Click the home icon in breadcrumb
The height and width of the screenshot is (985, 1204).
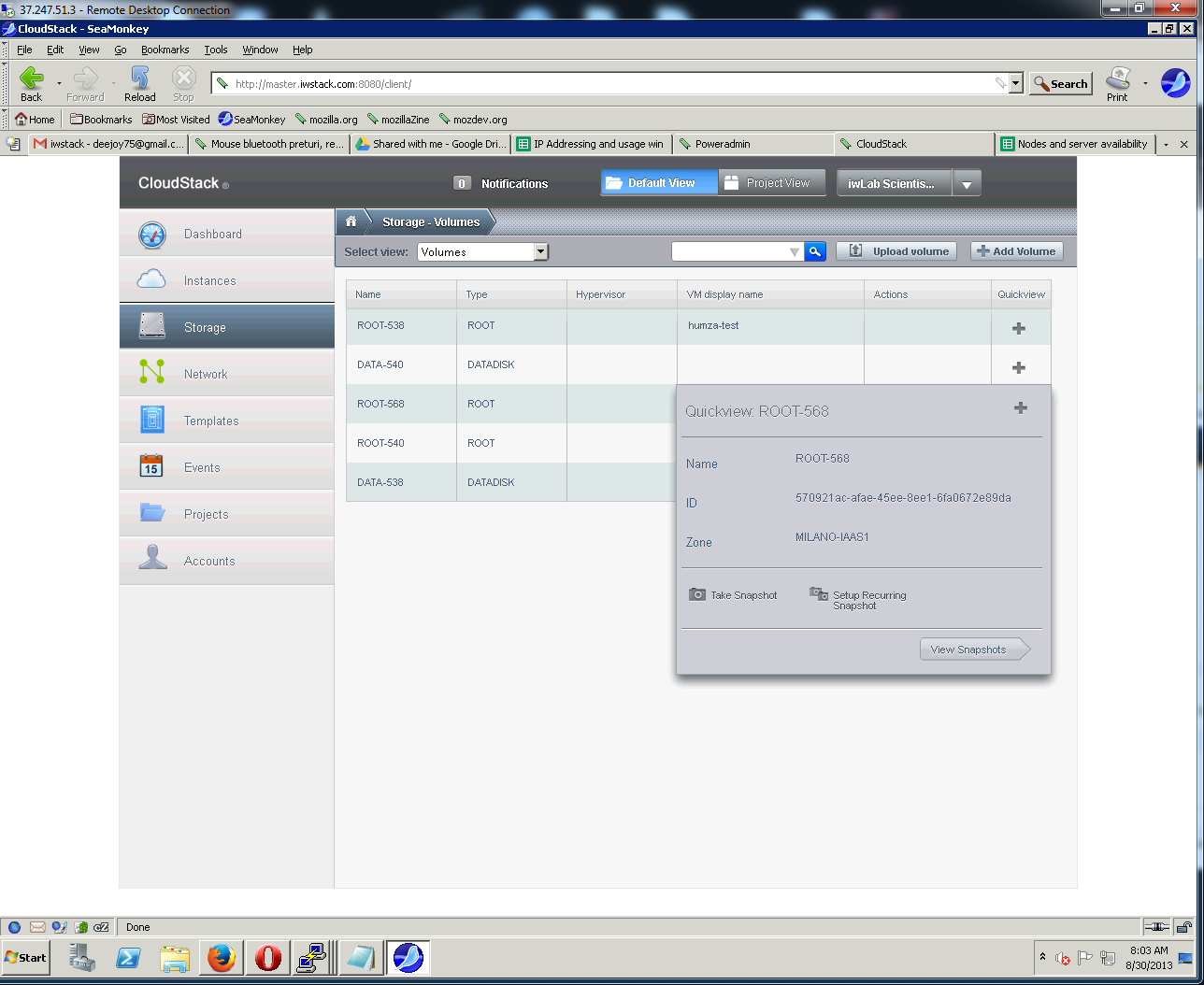coord(351,221)
